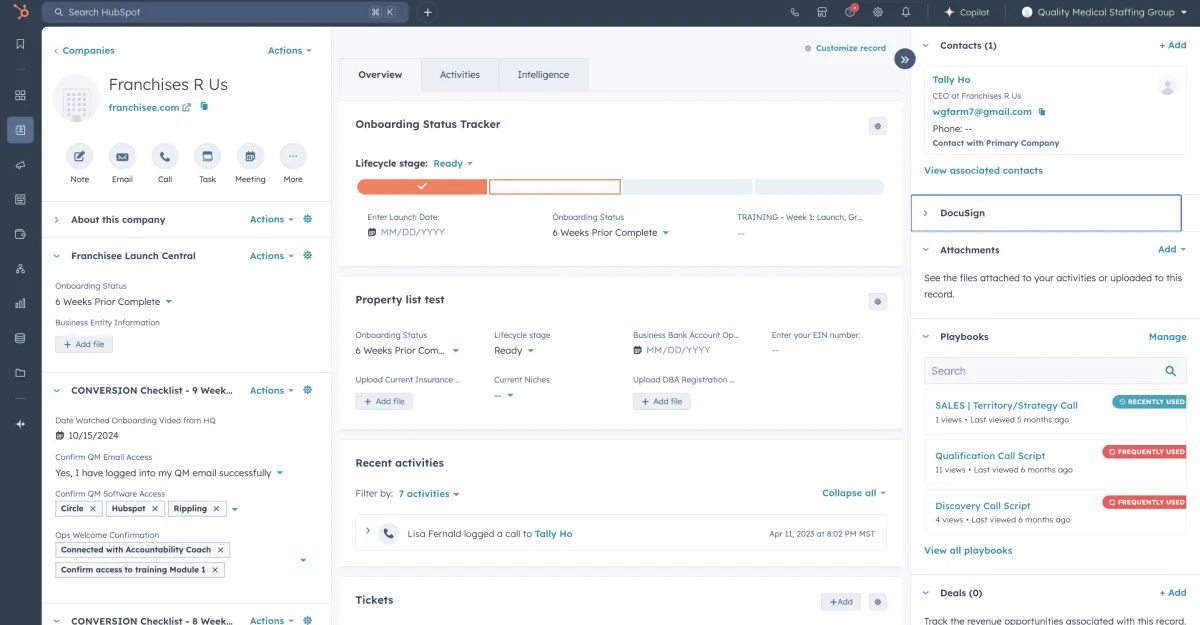Open the Confirm QM Email Access dropdown
The height and width of the screenshot is (625, 1200).
pos(169,473)
